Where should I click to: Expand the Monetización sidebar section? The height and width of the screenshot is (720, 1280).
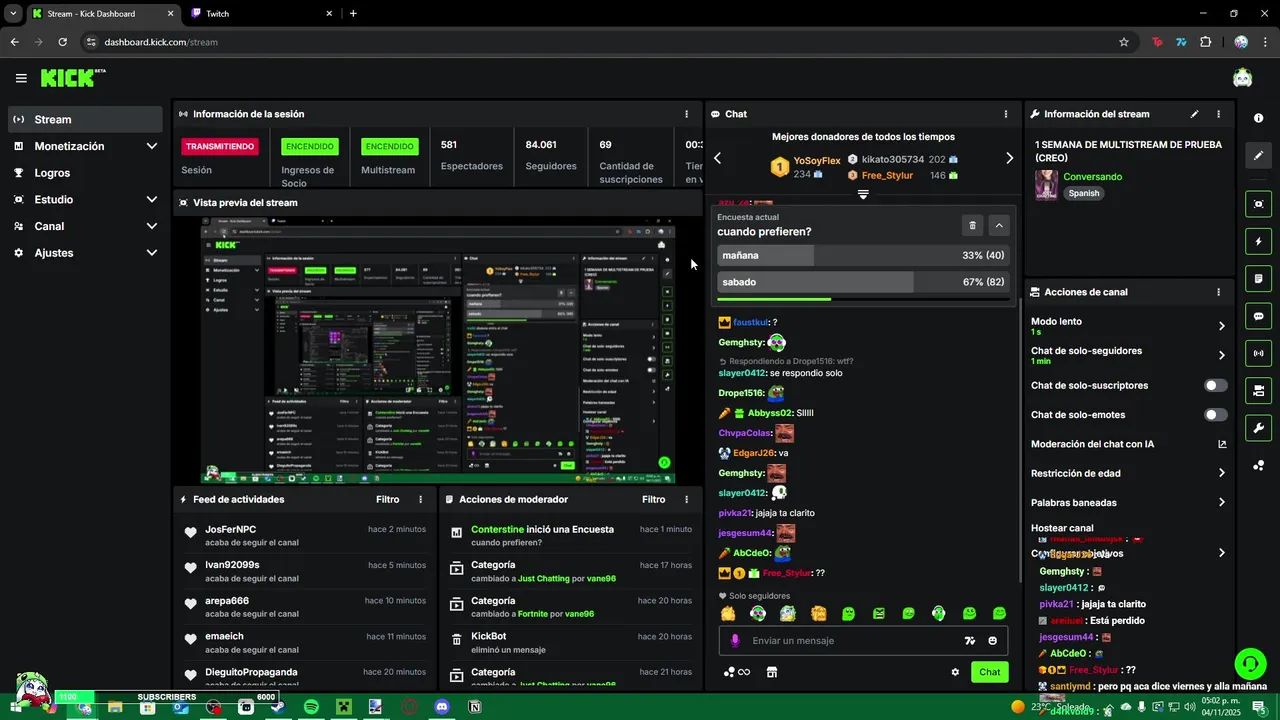(152, 146)
